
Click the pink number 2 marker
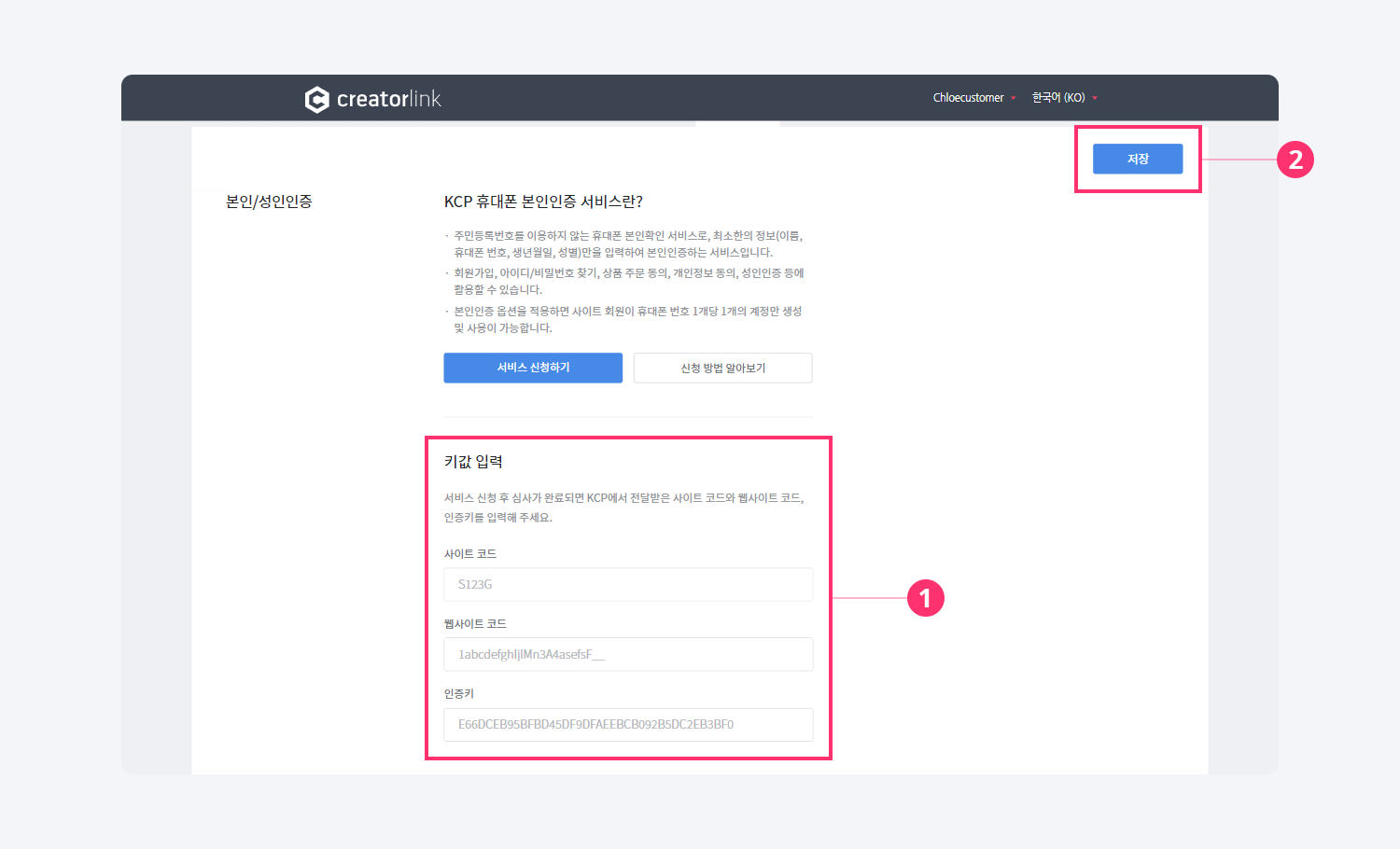pyautogui.click(x=1295, y=160)
